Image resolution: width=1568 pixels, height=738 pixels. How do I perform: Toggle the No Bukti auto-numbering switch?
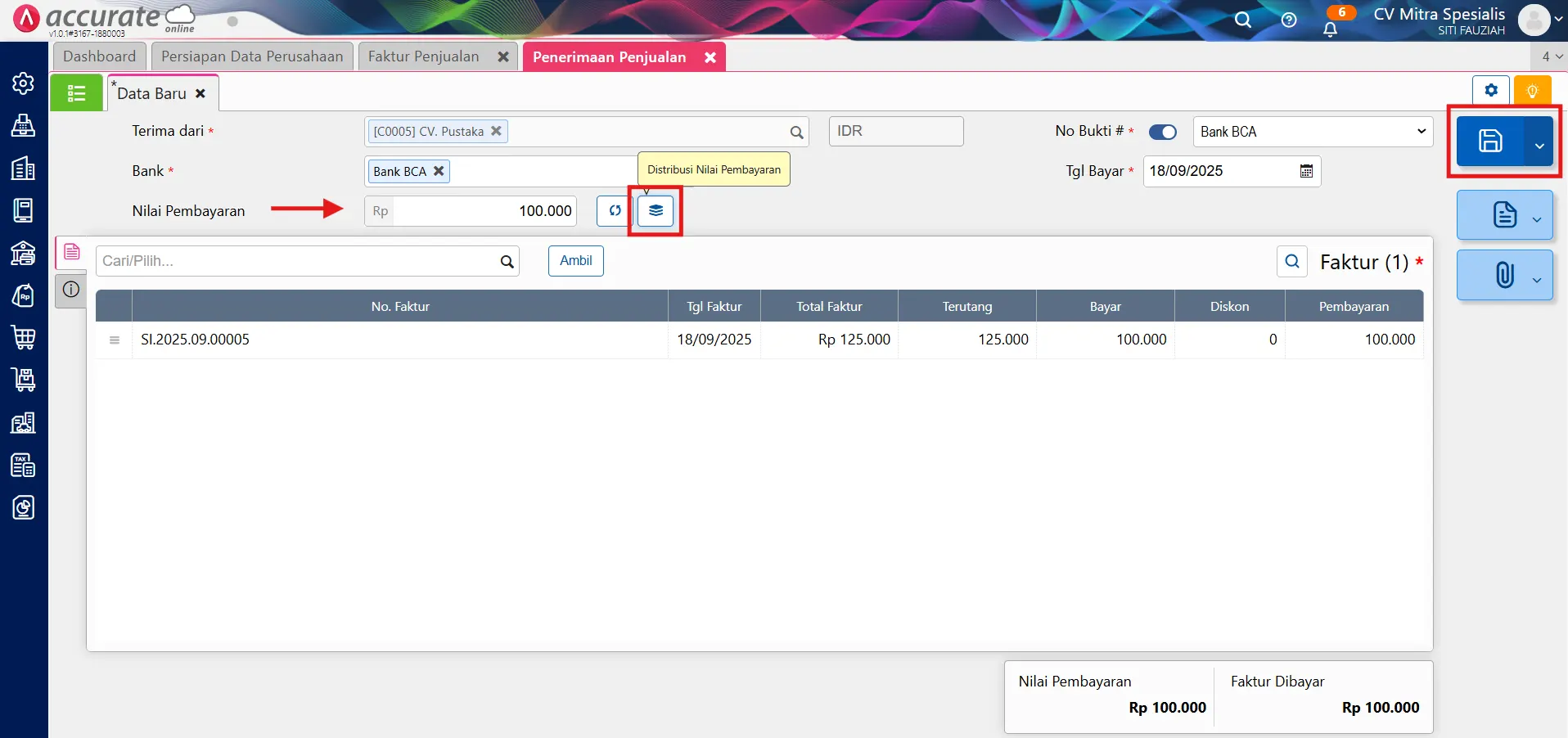[x=1162, y=132]
